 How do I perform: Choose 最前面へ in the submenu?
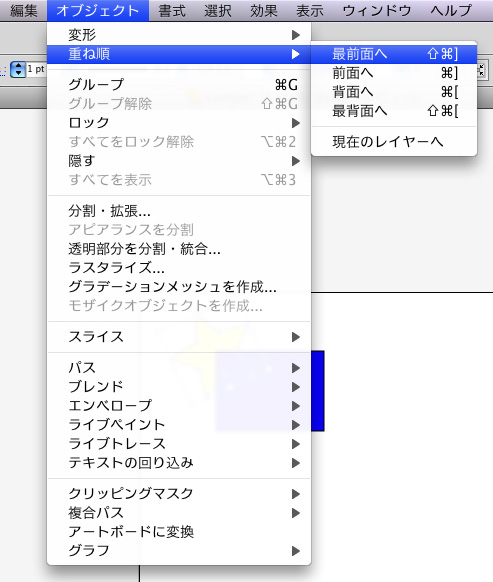[x=394, y=54]
